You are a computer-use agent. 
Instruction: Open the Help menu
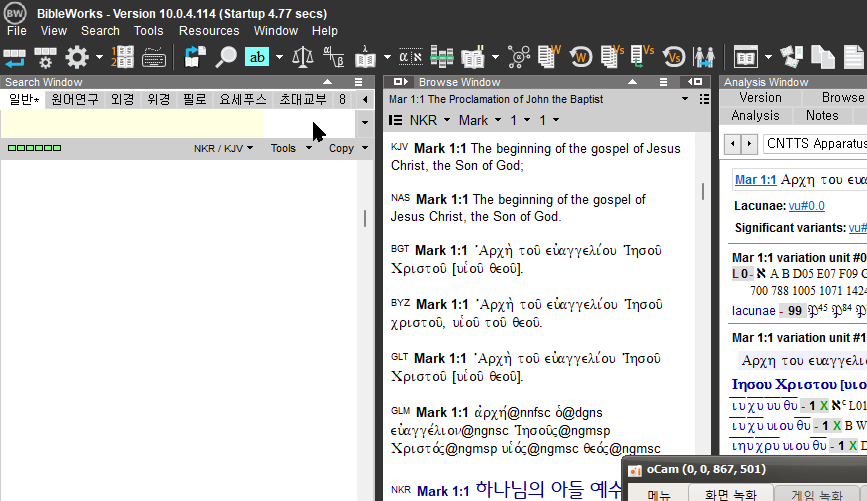(x=325, y=31)
